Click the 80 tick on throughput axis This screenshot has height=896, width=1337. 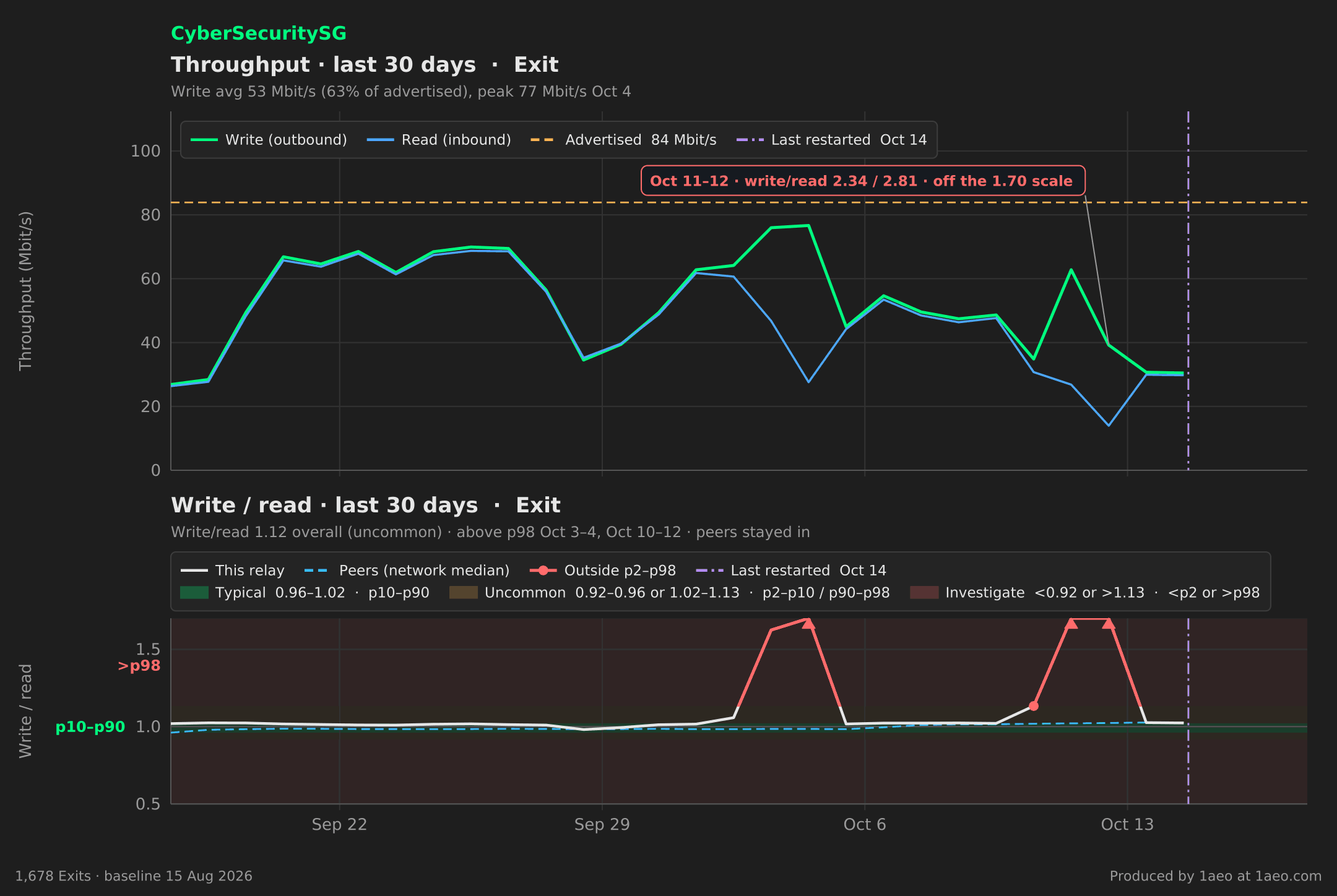150,215
